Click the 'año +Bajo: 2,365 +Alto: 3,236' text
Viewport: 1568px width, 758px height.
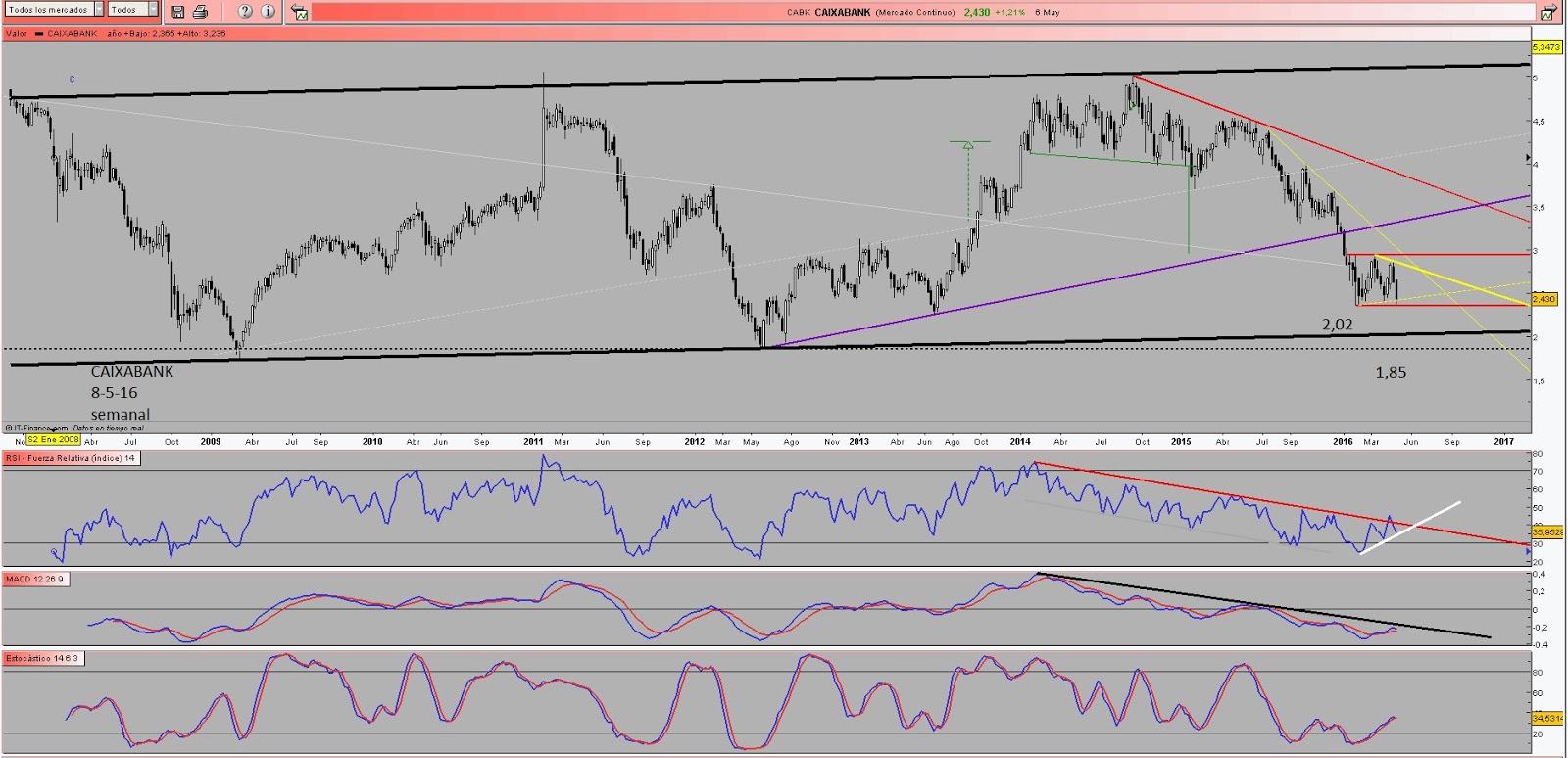coord(167,33)
